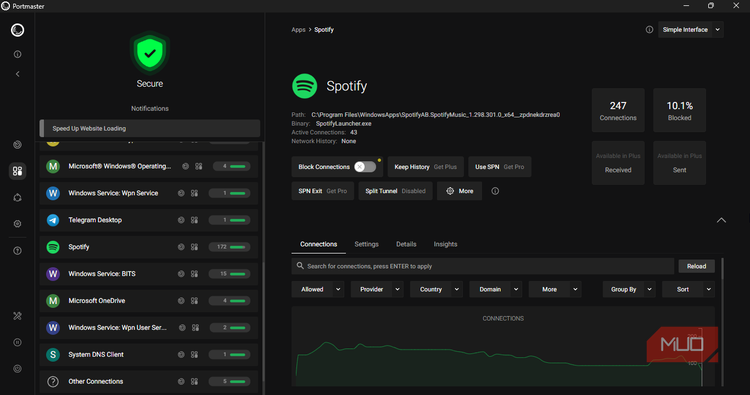Collapse the sidebar with the left chevron
Image resolution: width=750 pixels, height=395 pixels.
click(18, 74)
